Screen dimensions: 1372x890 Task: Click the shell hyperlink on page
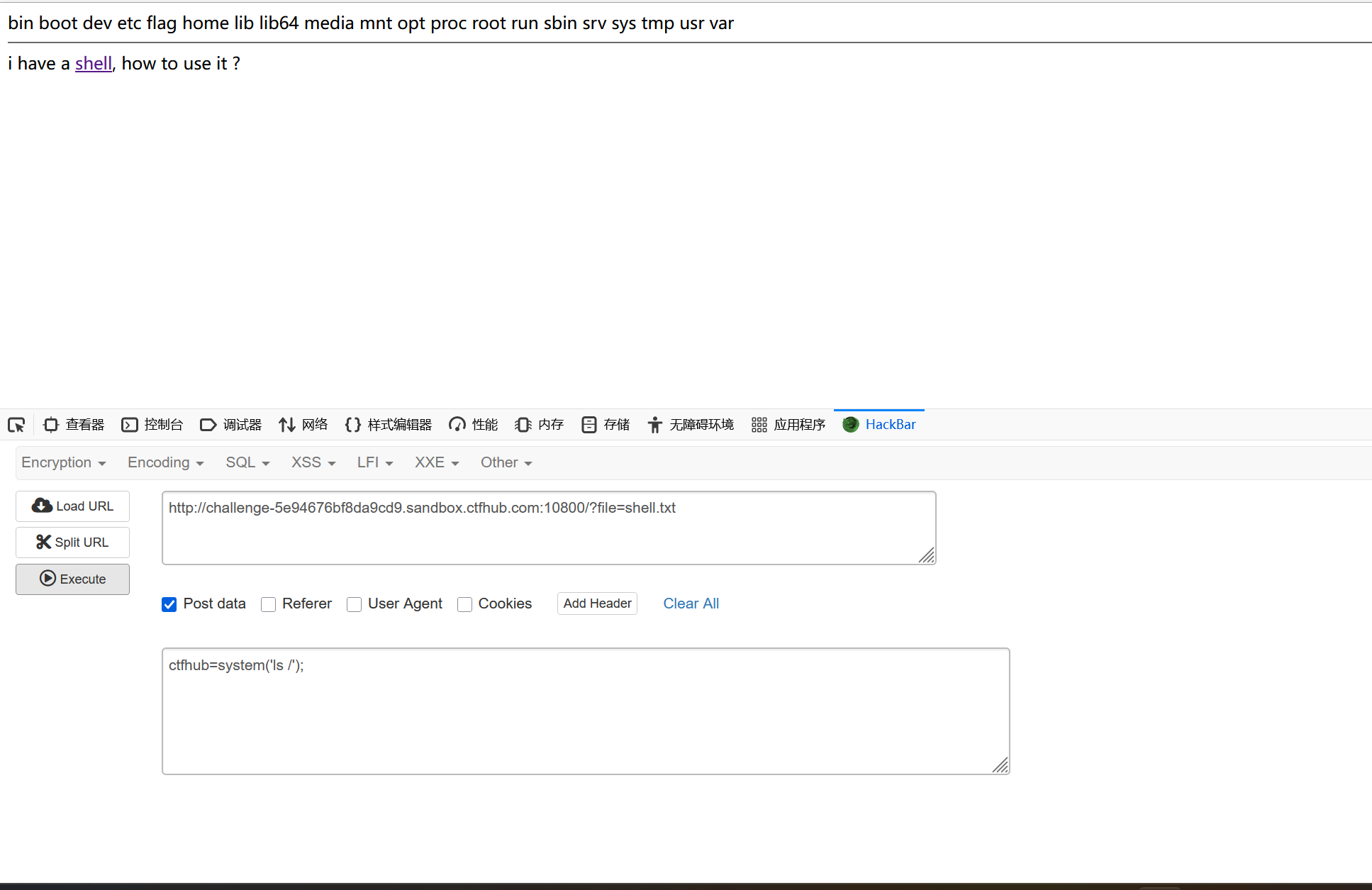[94, 64]
